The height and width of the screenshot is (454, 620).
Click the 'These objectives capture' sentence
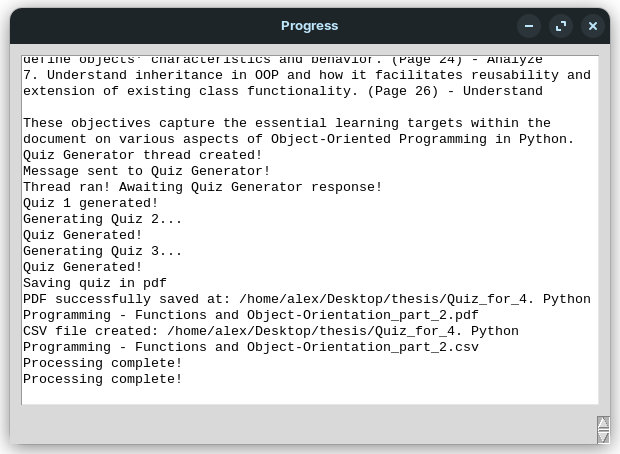pos(299,131)
